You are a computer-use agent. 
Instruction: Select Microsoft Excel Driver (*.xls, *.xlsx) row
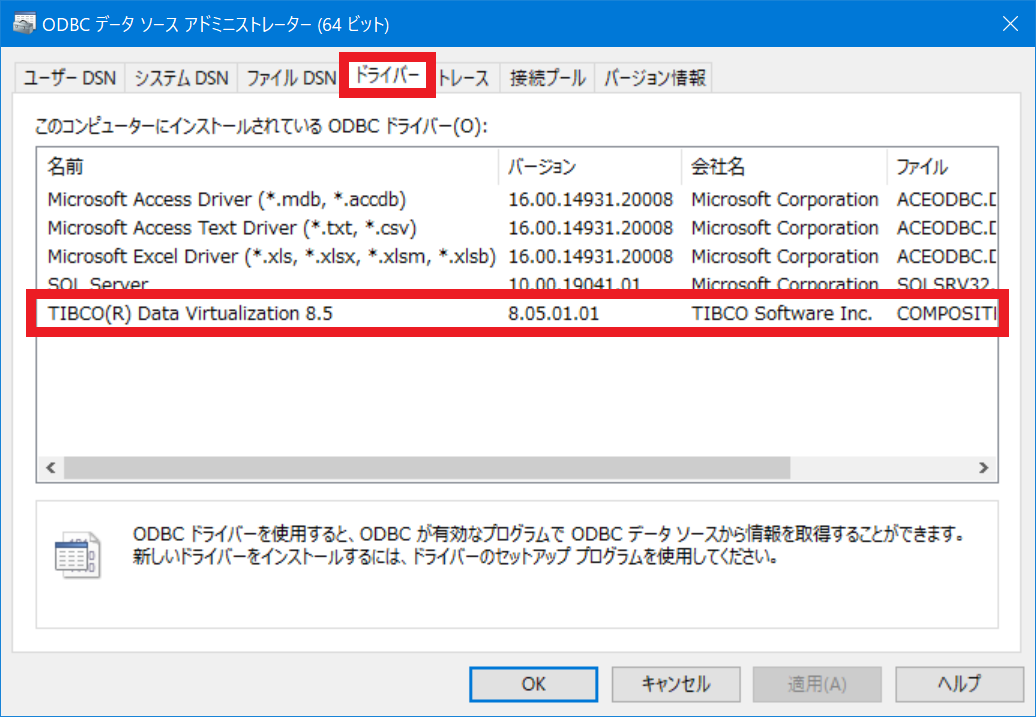point(517,256)
